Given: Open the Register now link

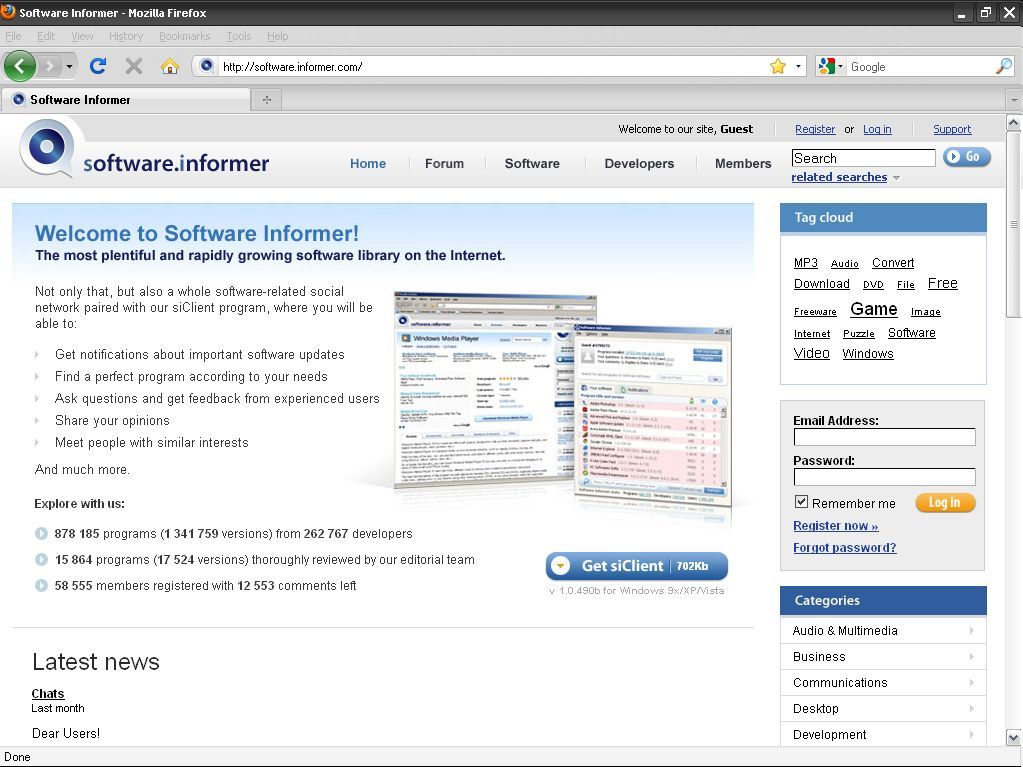Looking at the screenshot, I should tap(835, 525).
